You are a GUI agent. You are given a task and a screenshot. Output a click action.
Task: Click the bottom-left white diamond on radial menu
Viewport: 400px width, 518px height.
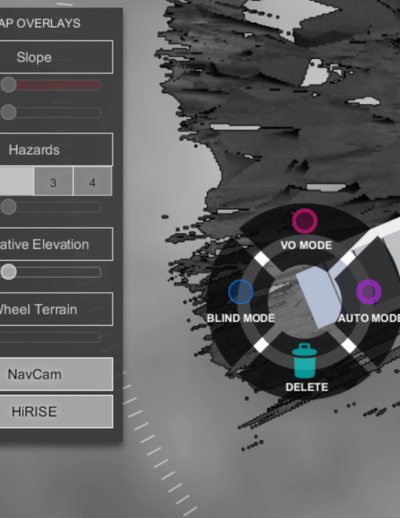(x=262, y=345)
